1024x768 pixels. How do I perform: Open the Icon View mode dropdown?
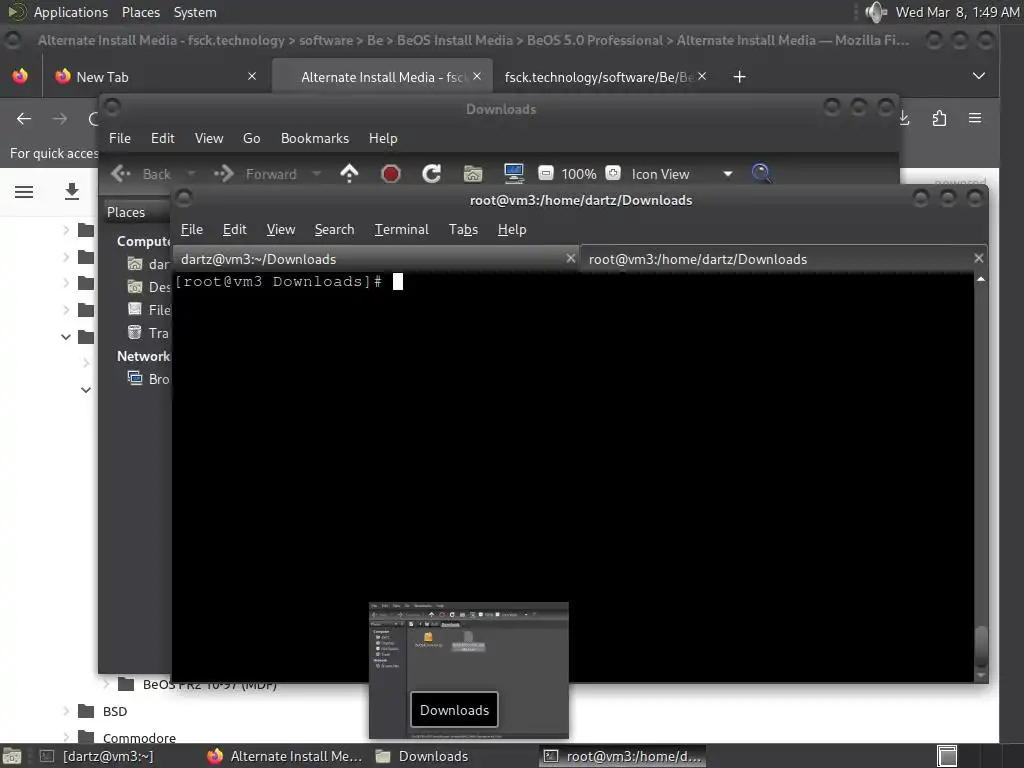682,174
